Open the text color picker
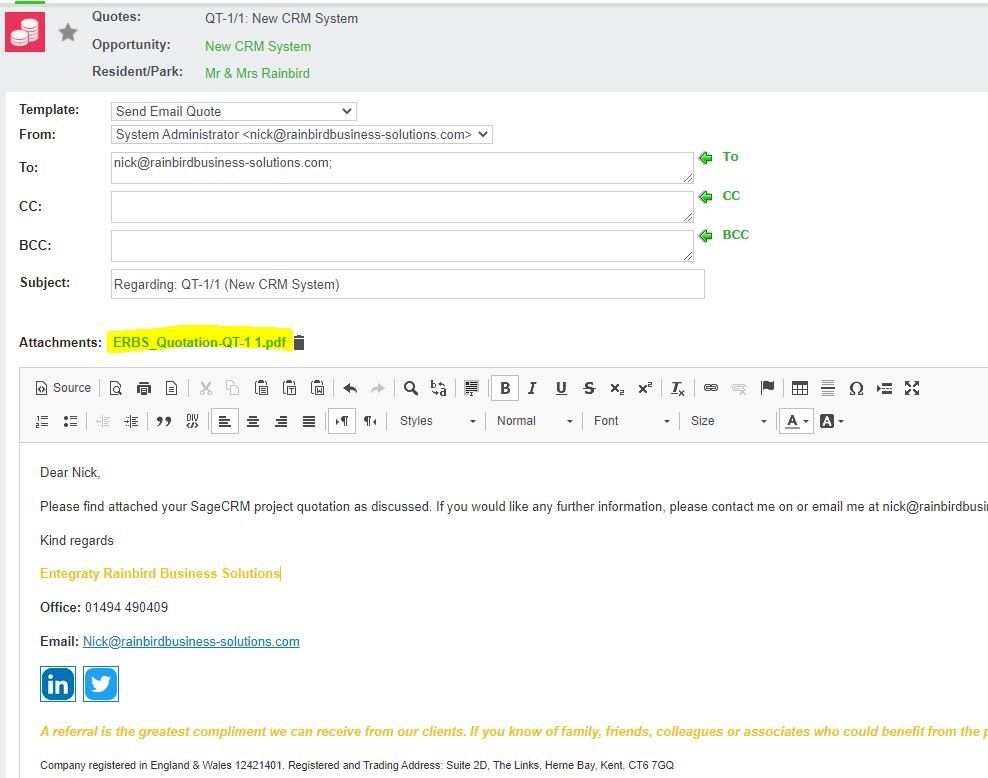This screenshot has width=988, height=778. coord(796,421)
